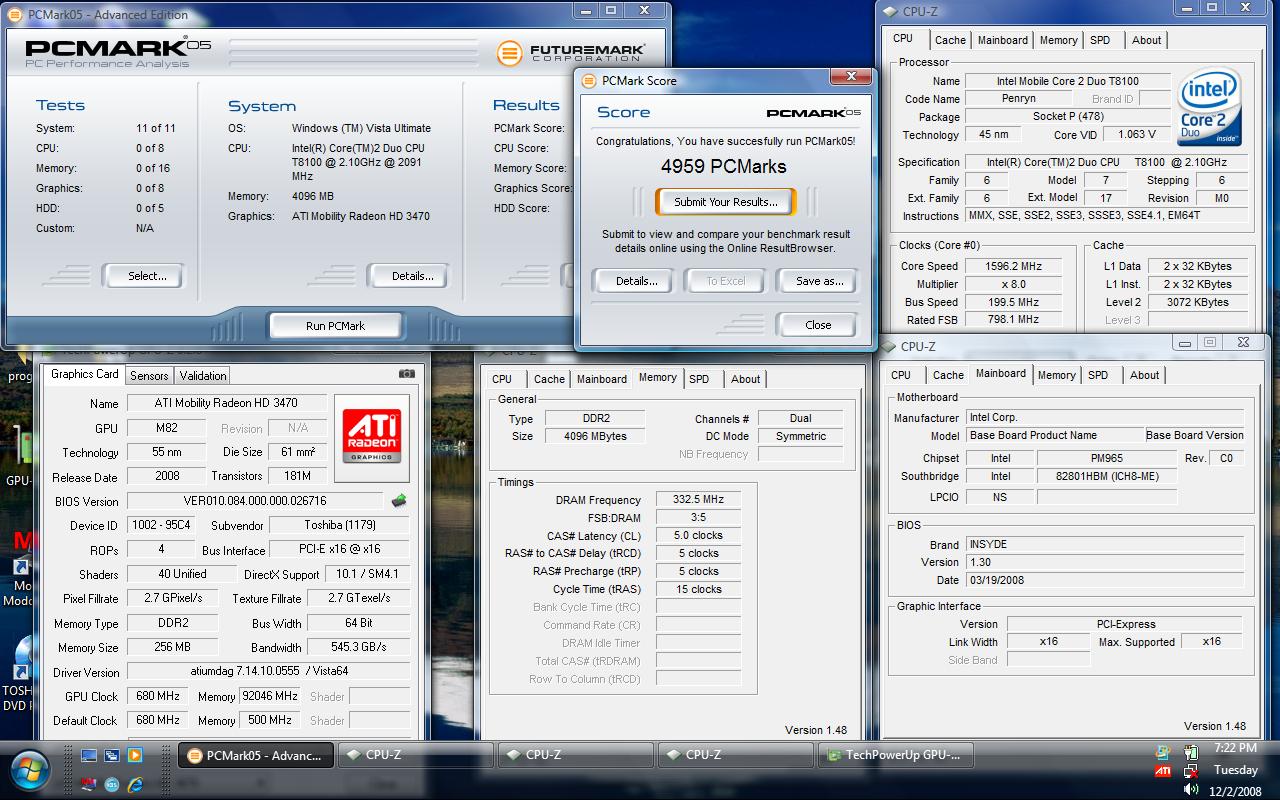Screen dimensions: 1280x800
Task: Click the Futuremark Corporation logo
Action: [x=571, y=52]
